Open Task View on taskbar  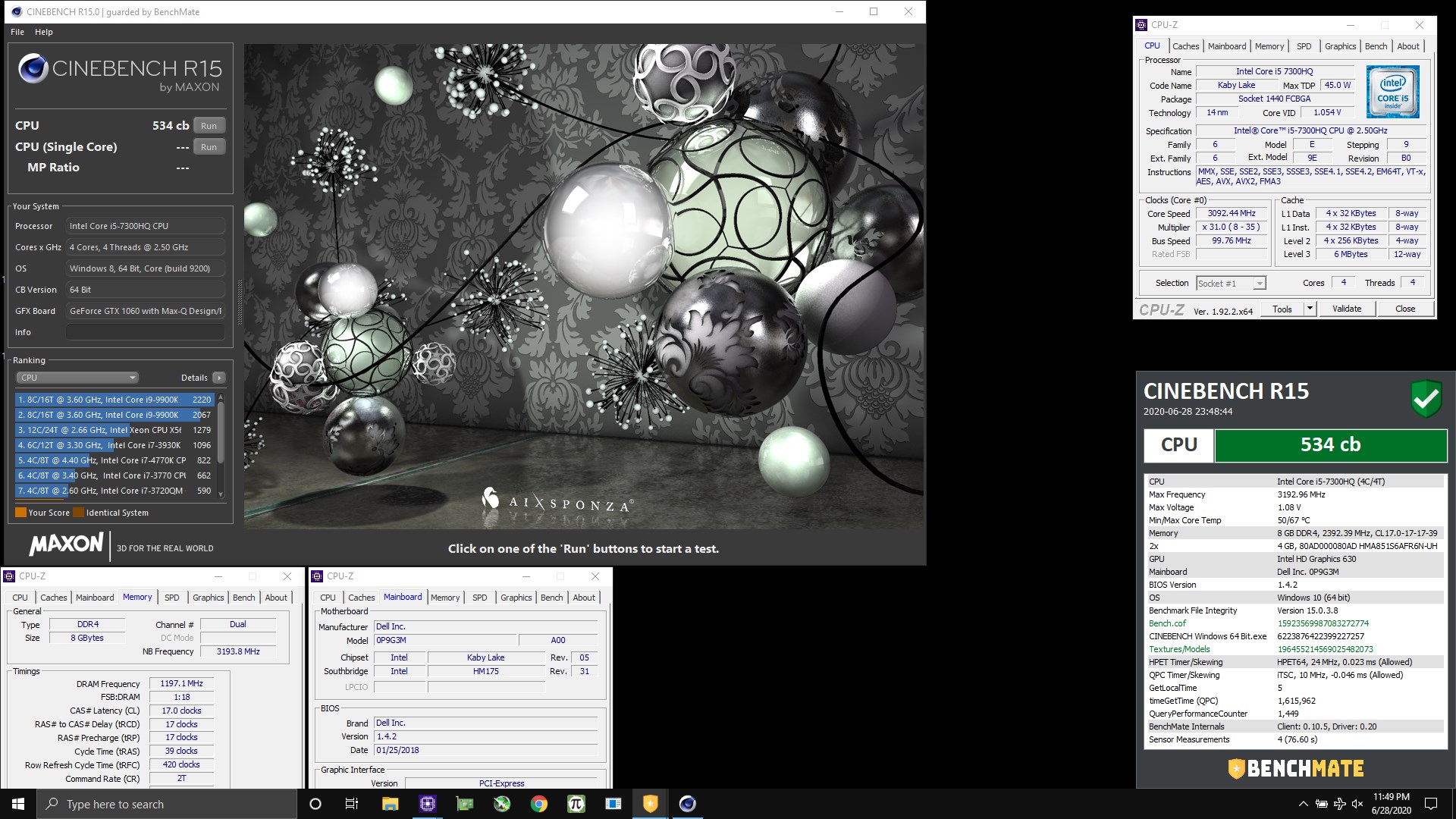click(x=352, y=804)
